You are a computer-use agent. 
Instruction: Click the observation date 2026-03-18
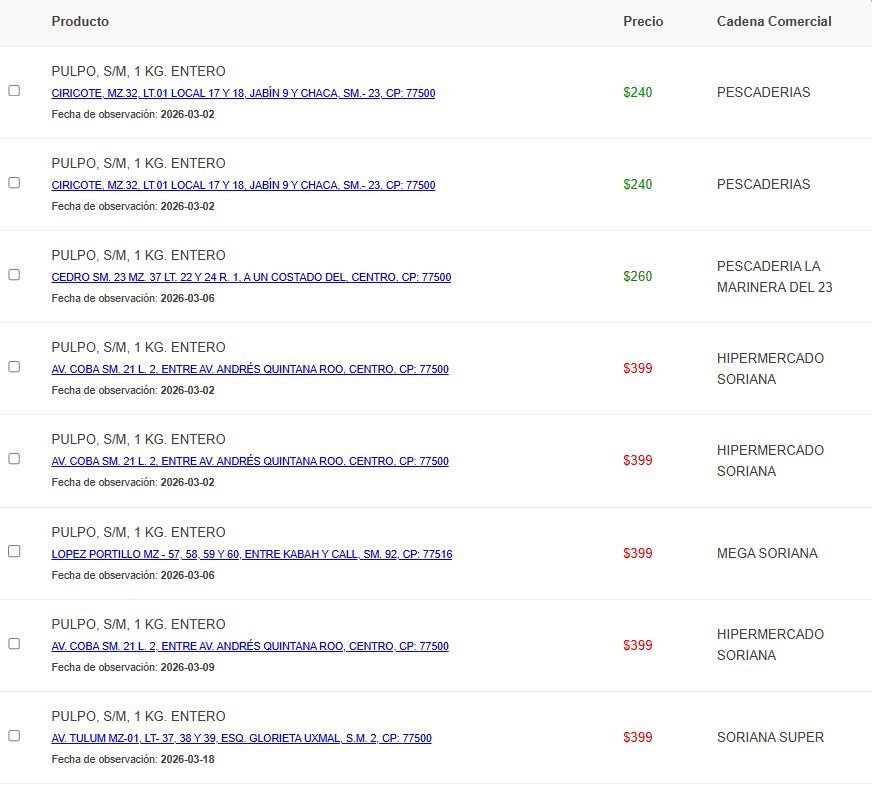(x=187, y=759)
